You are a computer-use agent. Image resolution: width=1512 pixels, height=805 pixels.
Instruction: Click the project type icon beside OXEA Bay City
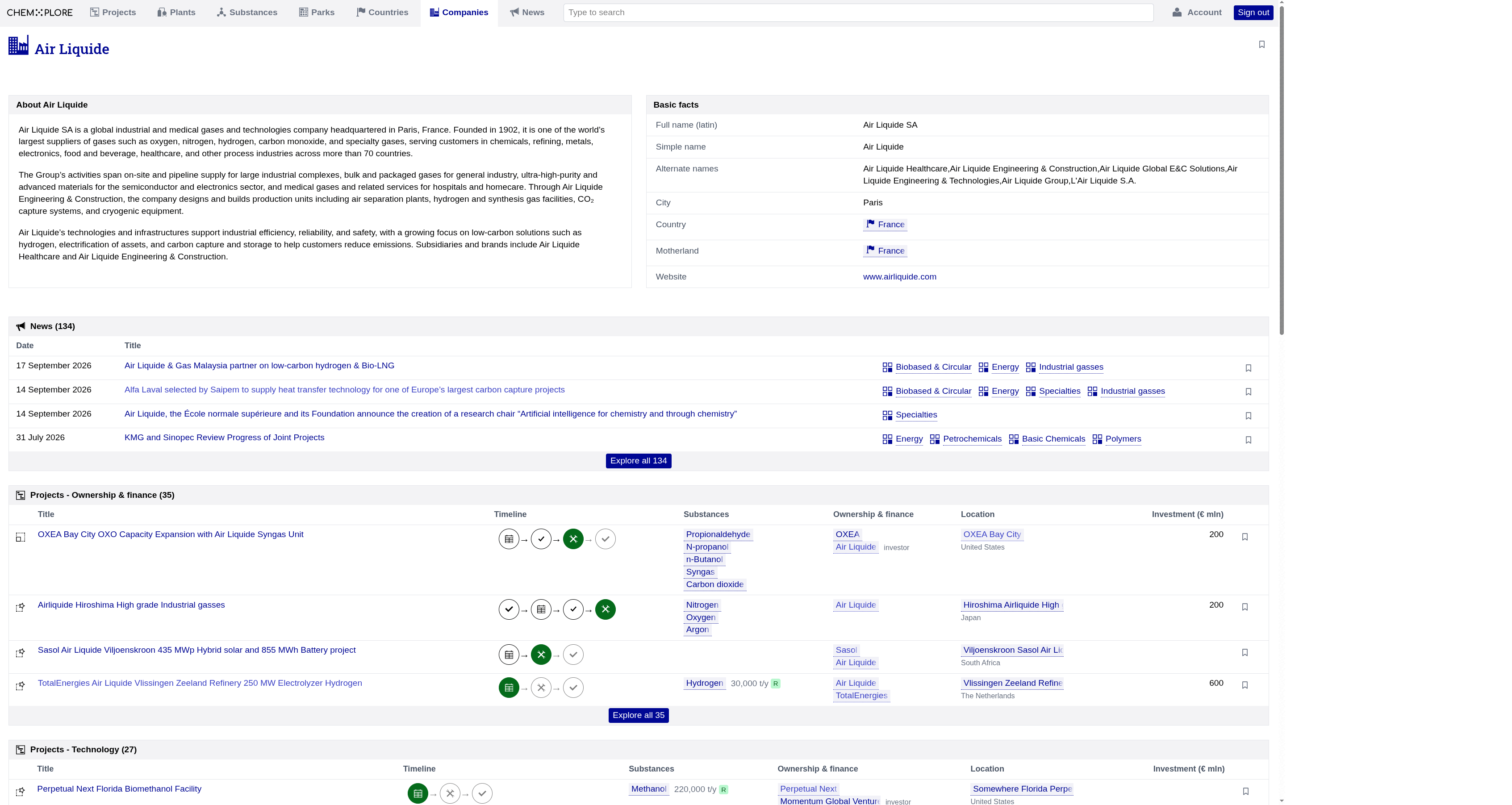21,537
